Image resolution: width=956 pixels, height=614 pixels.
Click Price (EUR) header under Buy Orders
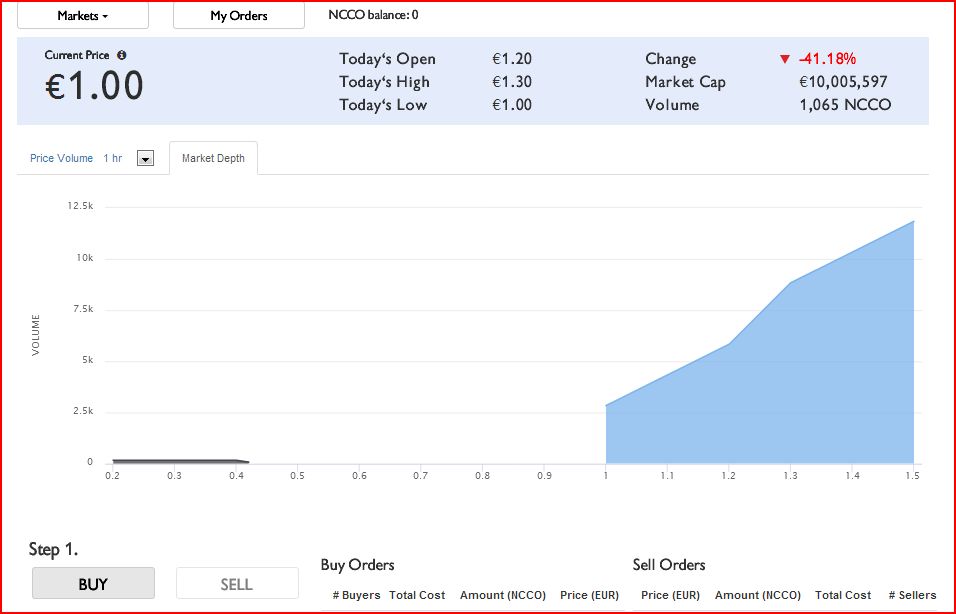[x=589, y=595]
